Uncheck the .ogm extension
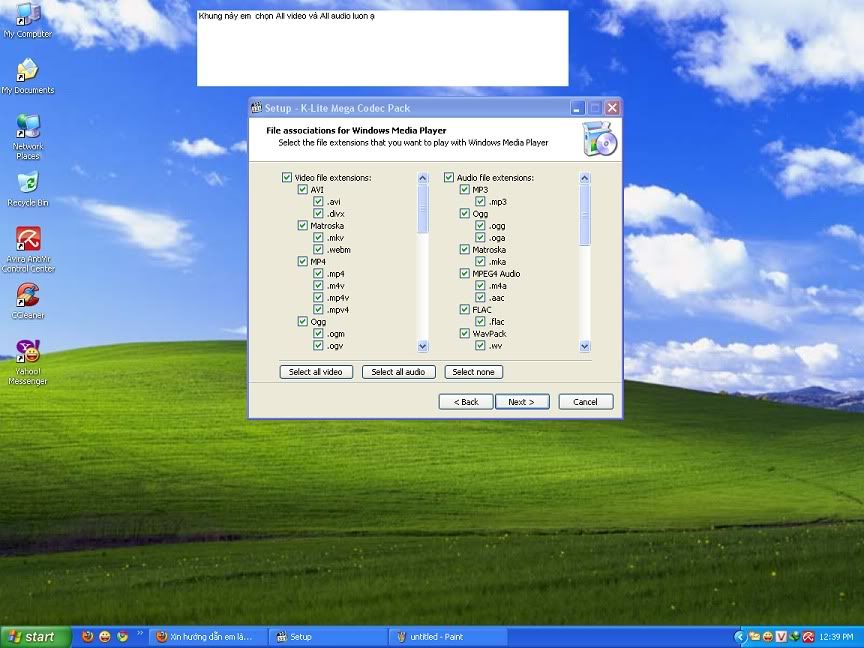Image resolution: width=864 pixels, height=648 pixels. coord(318,333)
